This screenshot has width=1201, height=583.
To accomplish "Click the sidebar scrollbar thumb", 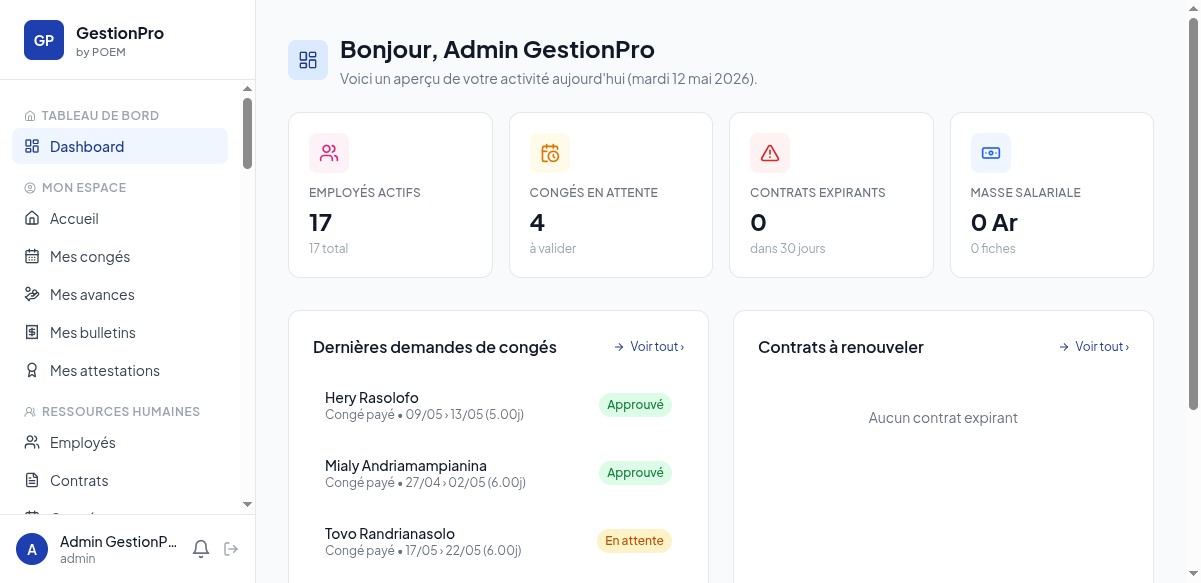I will pyautogui.click(x=248, y=133).
